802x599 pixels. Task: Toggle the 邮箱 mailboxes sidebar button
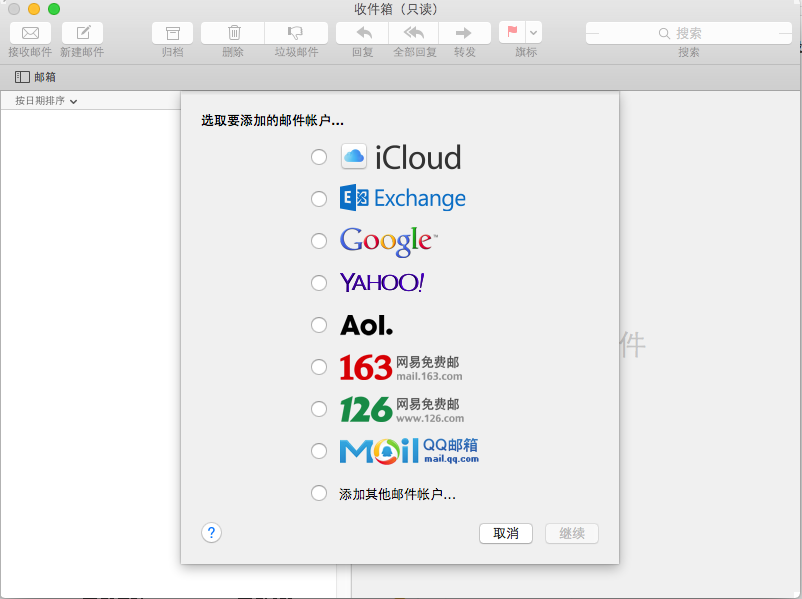(35, 77)
